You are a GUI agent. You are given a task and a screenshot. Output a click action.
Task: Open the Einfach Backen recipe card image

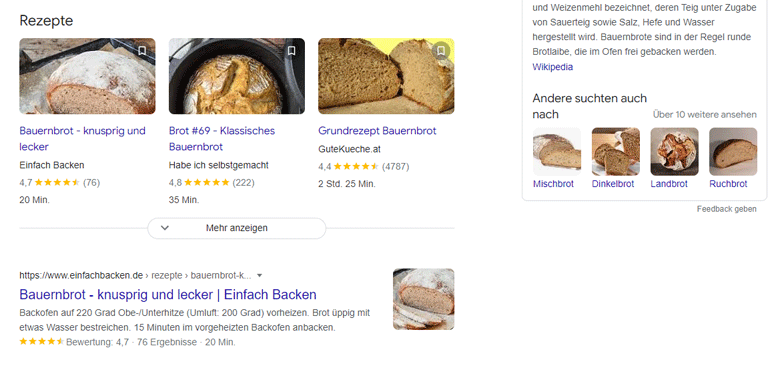pos(88,76)
